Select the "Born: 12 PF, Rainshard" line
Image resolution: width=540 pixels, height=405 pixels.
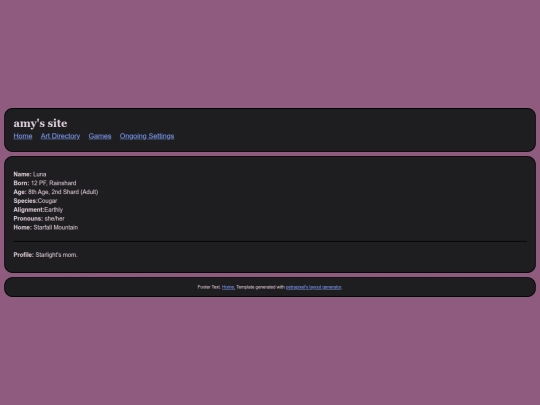45,183
